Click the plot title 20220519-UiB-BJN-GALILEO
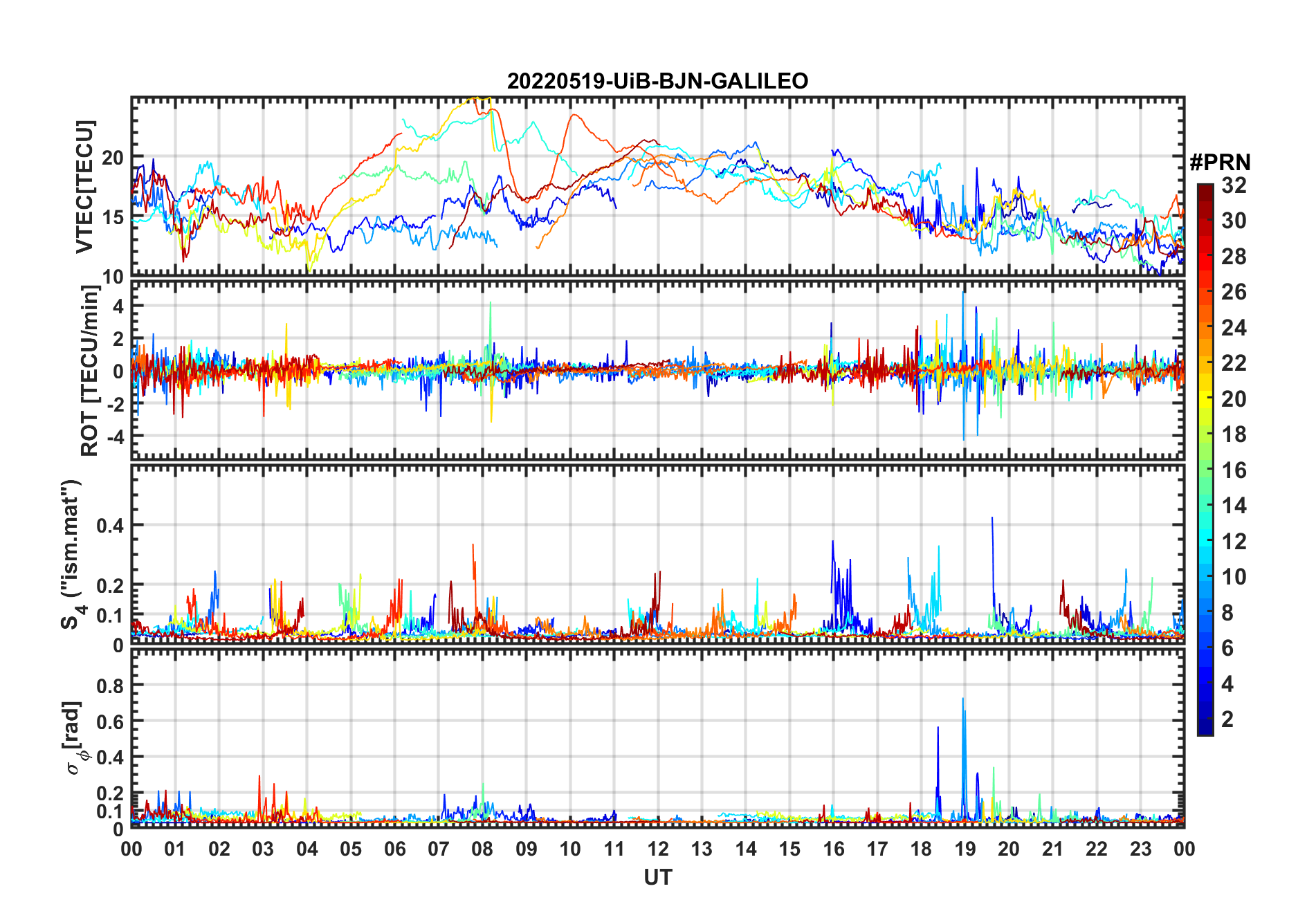Screen dimensions: 1316x920 pos(657,81)
